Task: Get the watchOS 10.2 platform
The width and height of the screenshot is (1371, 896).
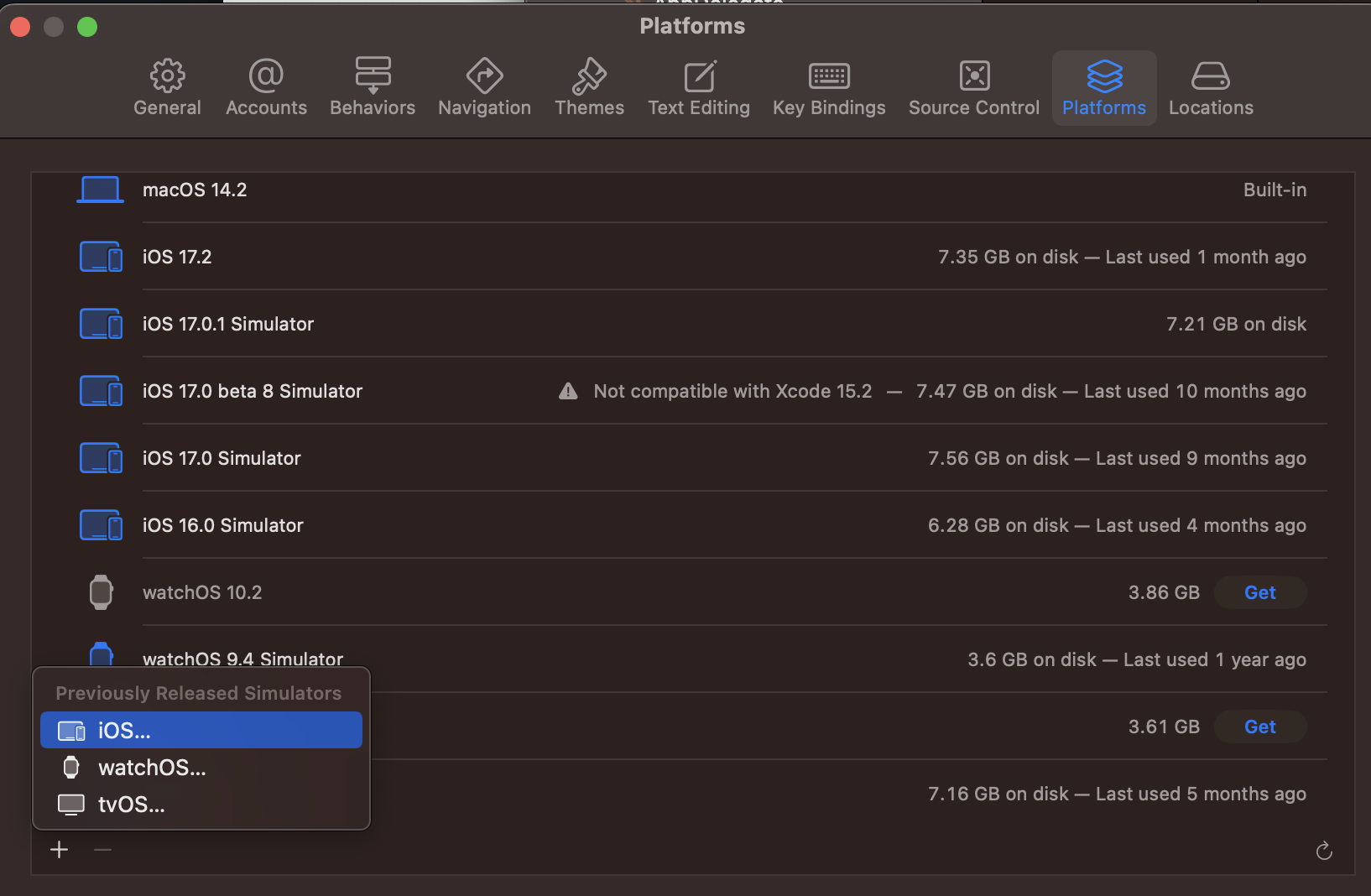Action: [x=1260, y=592]
